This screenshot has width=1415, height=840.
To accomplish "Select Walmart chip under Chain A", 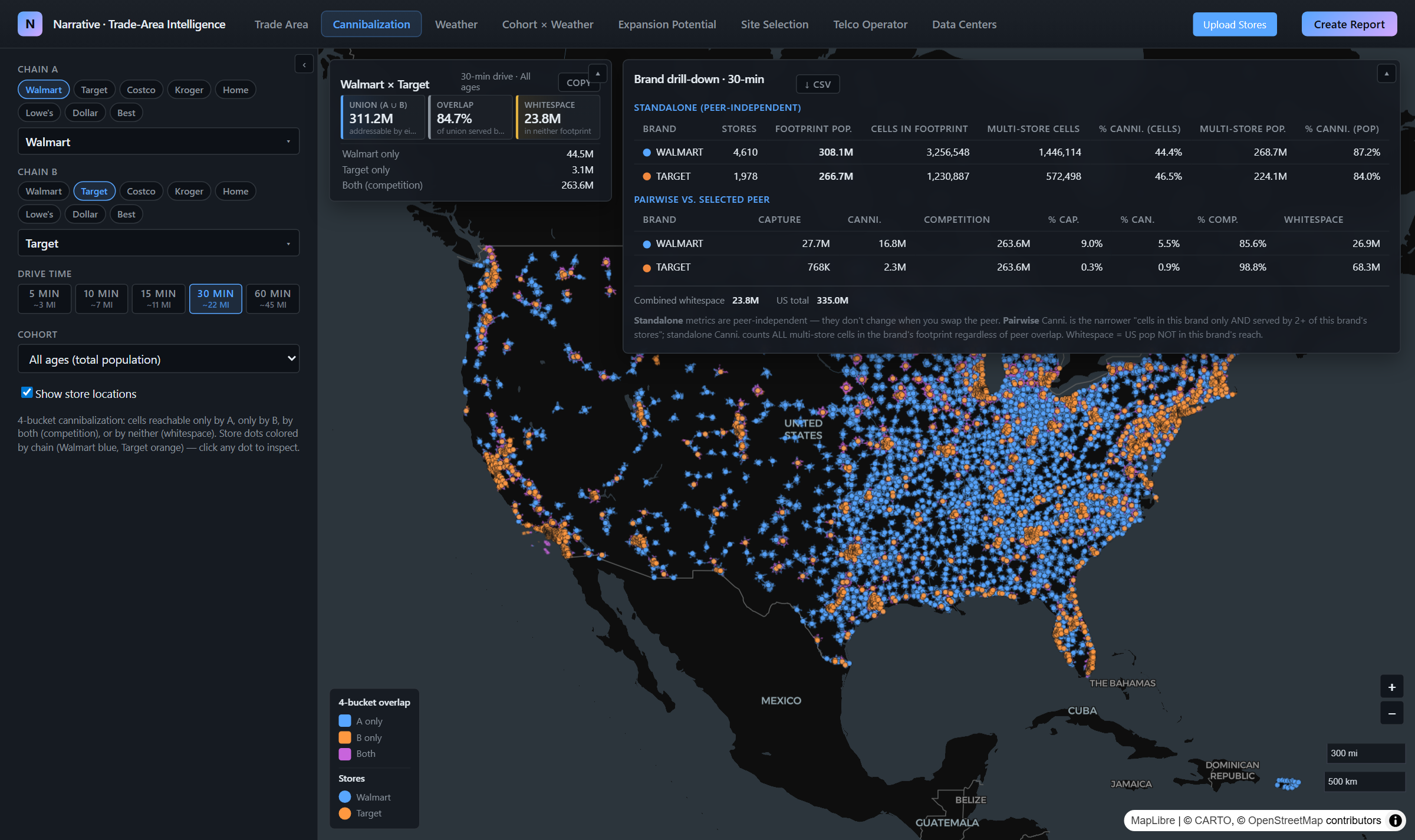I will point(44,90).
